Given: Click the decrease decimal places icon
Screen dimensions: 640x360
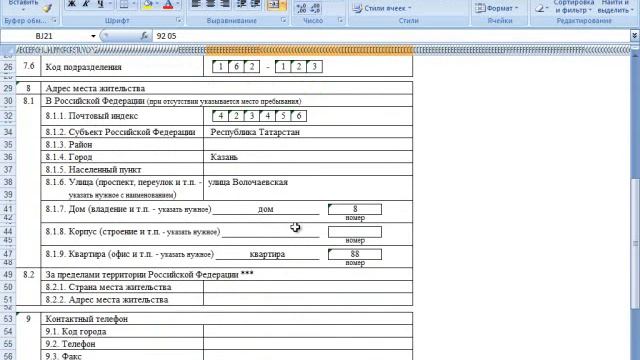Looking at the screenshot, I should click(316, 8).
